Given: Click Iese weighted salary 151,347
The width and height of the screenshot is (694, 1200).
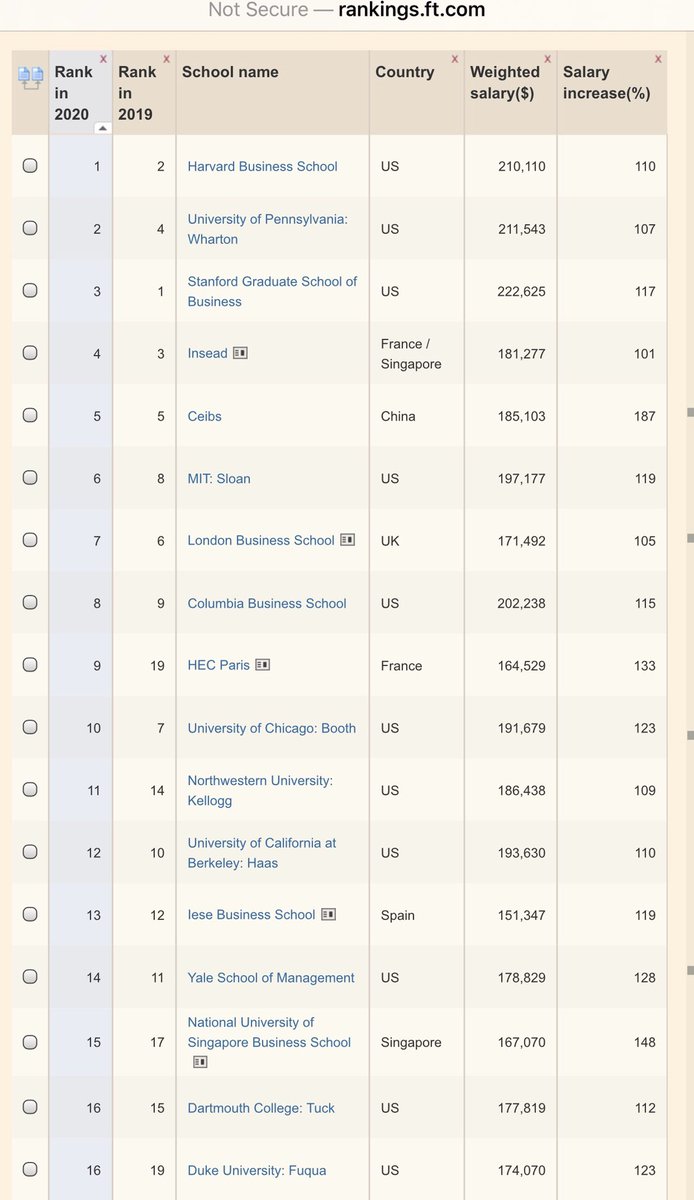Looking at the screenshot, I should (x=522, y=915).
